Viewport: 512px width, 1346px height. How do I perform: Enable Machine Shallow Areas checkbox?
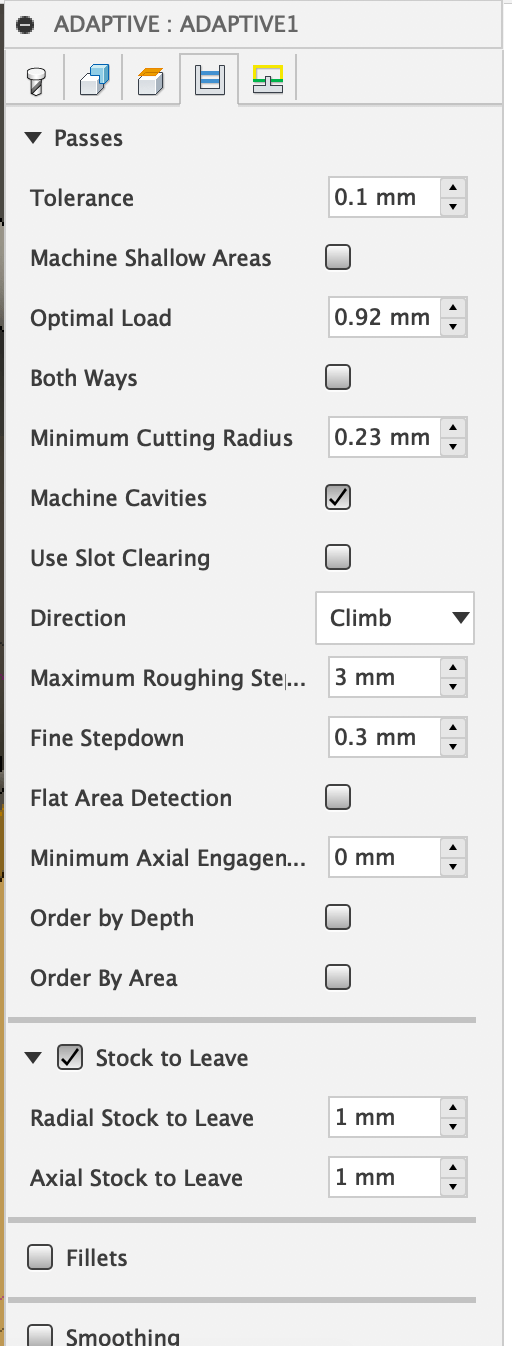coord(339,258)
